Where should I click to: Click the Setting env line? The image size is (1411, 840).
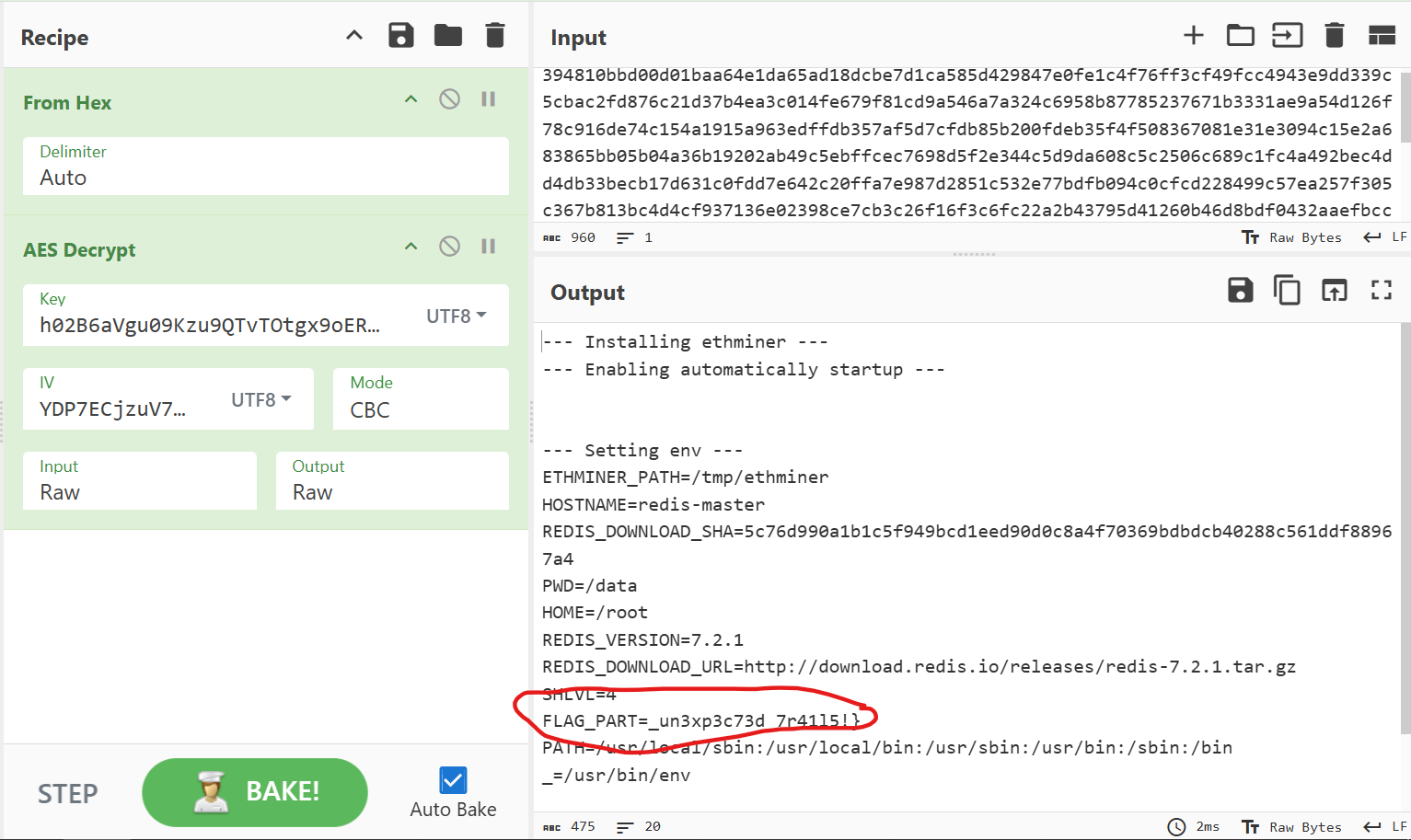642,450
